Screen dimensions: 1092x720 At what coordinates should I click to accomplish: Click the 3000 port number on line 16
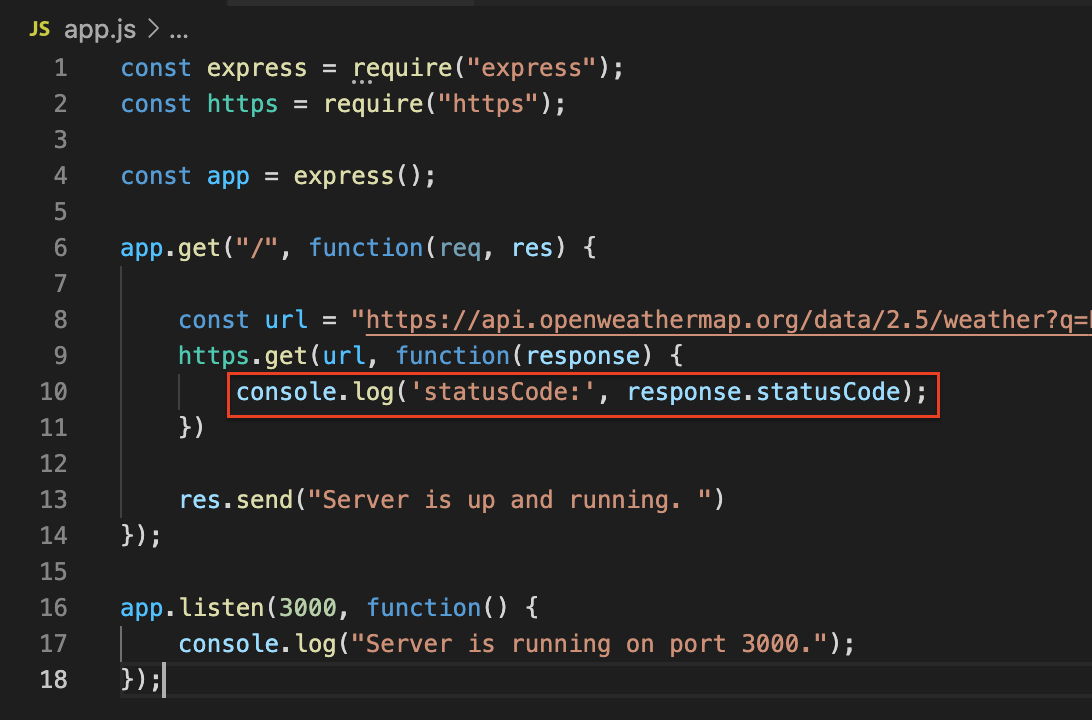308,608
